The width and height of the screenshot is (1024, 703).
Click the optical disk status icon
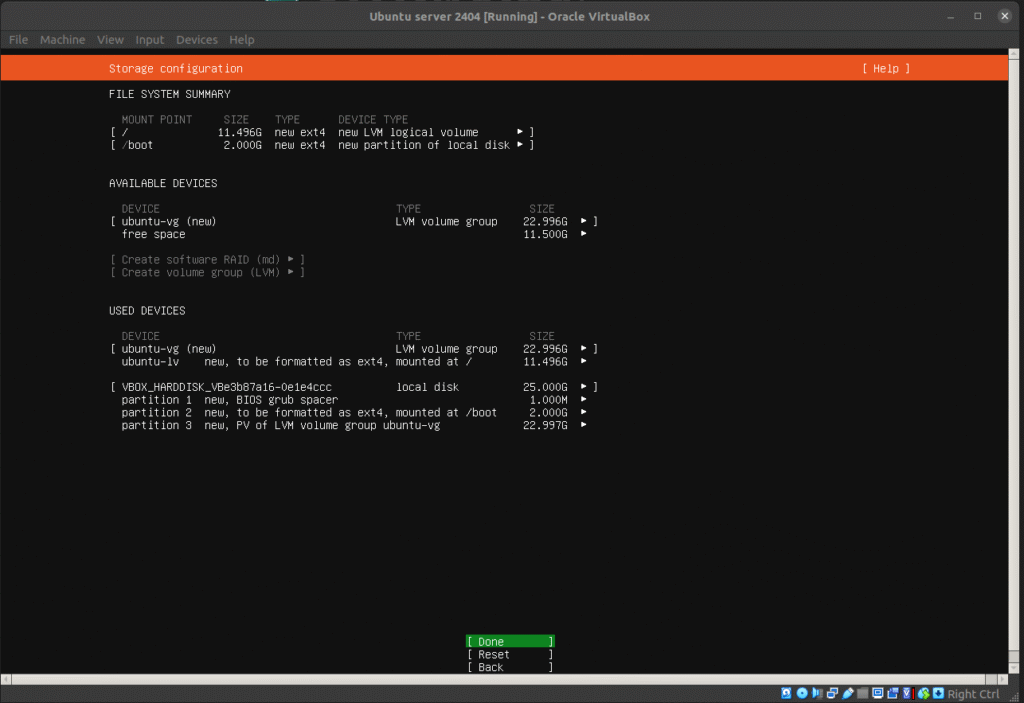[x=801, y=693]
